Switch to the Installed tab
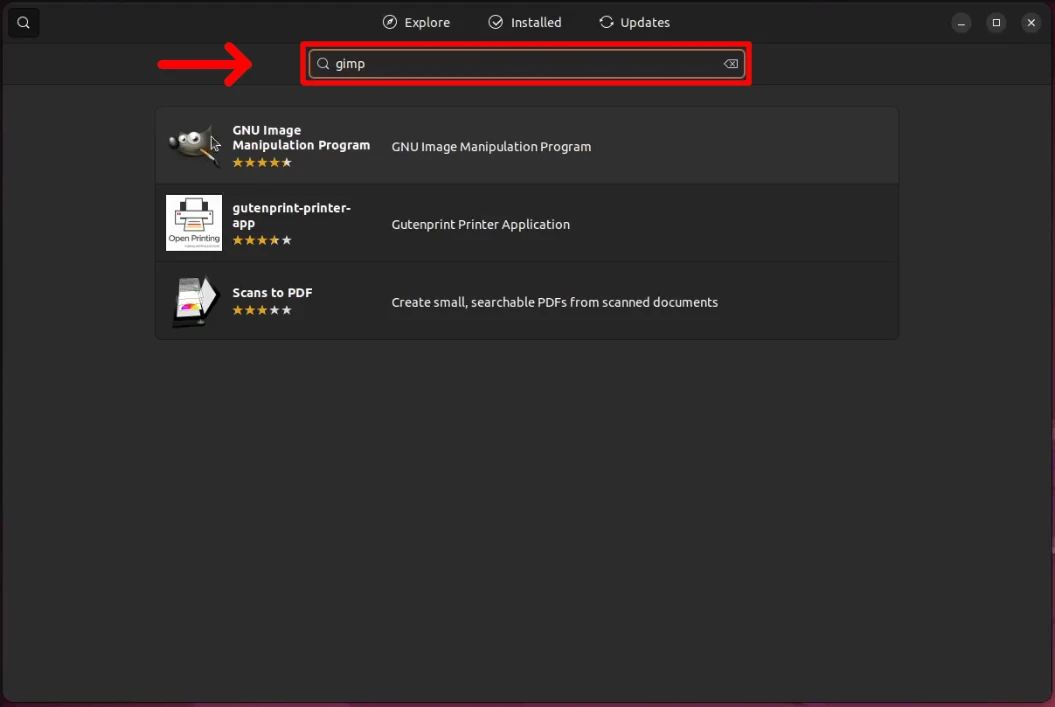Viewport: 1055px width, 707px height. click(525, 22)
